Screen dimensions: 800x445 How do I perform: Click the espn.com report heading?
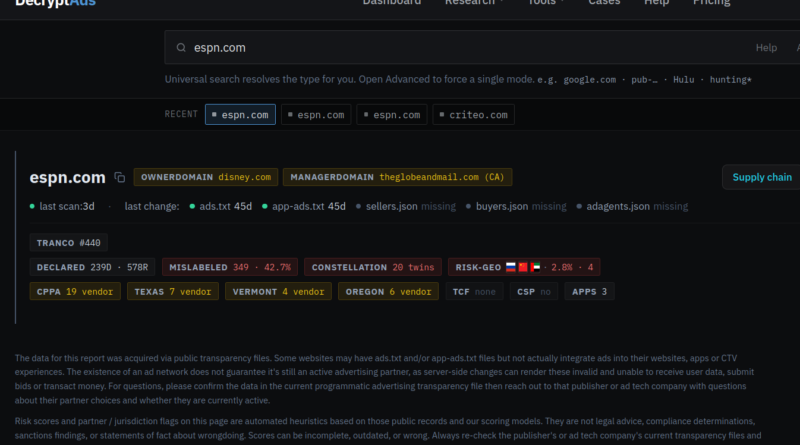(x=67, y=177)
